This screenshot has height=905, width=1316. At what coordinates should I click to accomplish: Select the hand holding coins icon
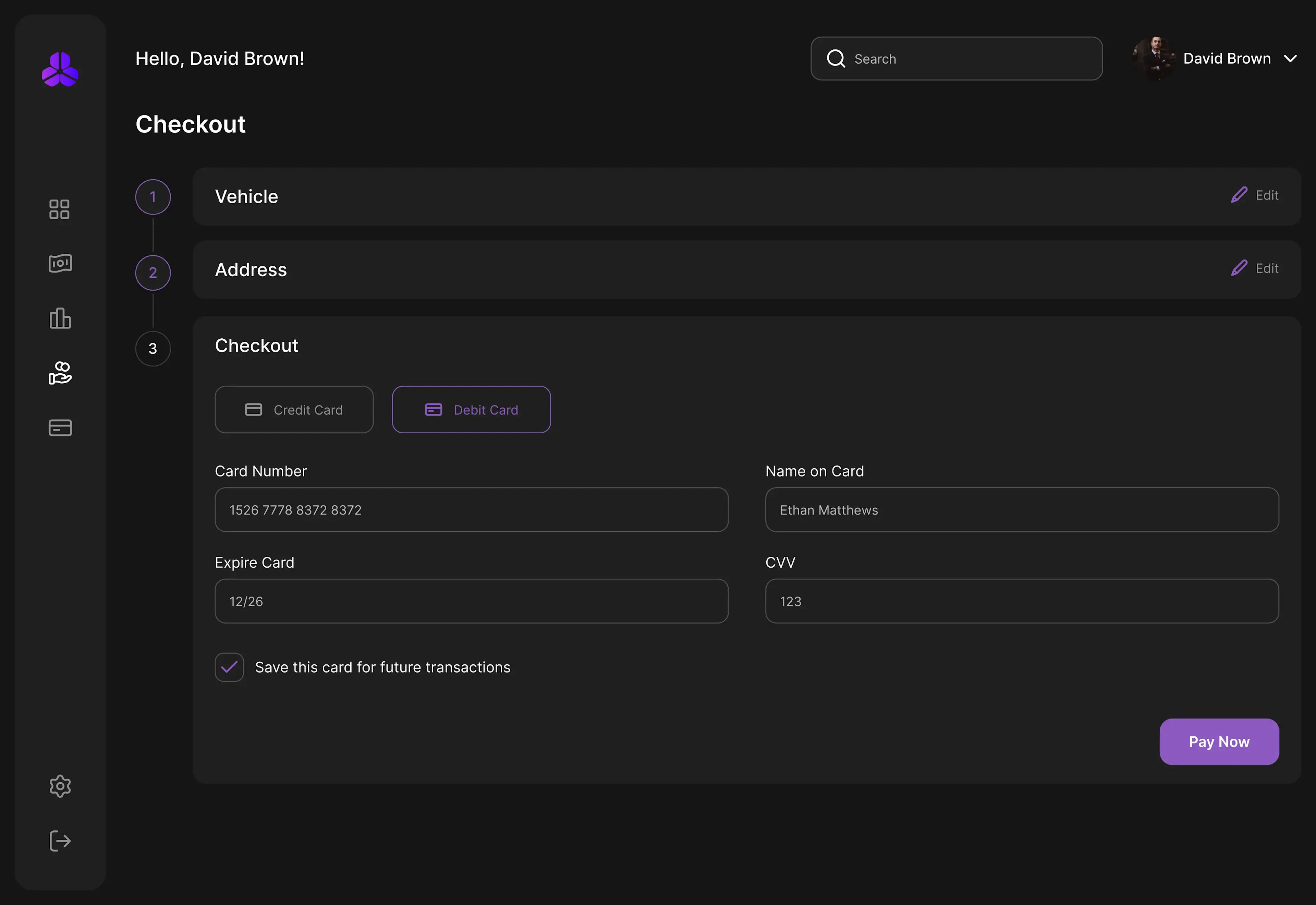coord(60,373)
